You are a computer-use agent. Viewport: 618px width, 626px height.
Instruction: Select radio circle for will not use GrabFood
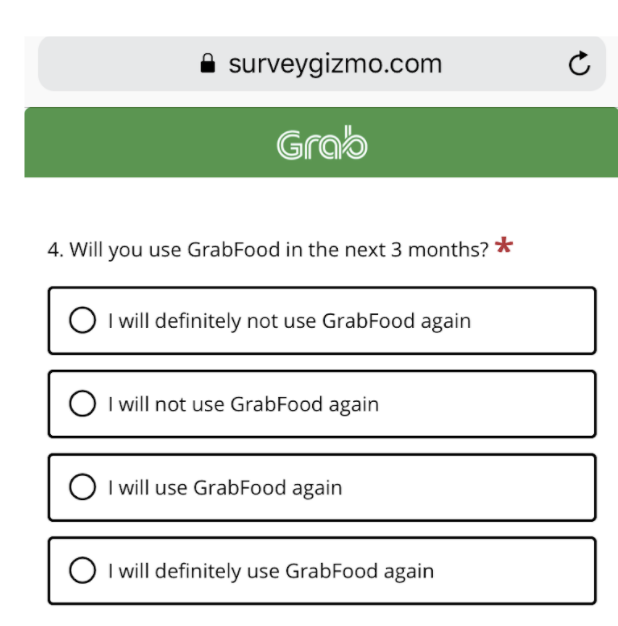point(82,403)
